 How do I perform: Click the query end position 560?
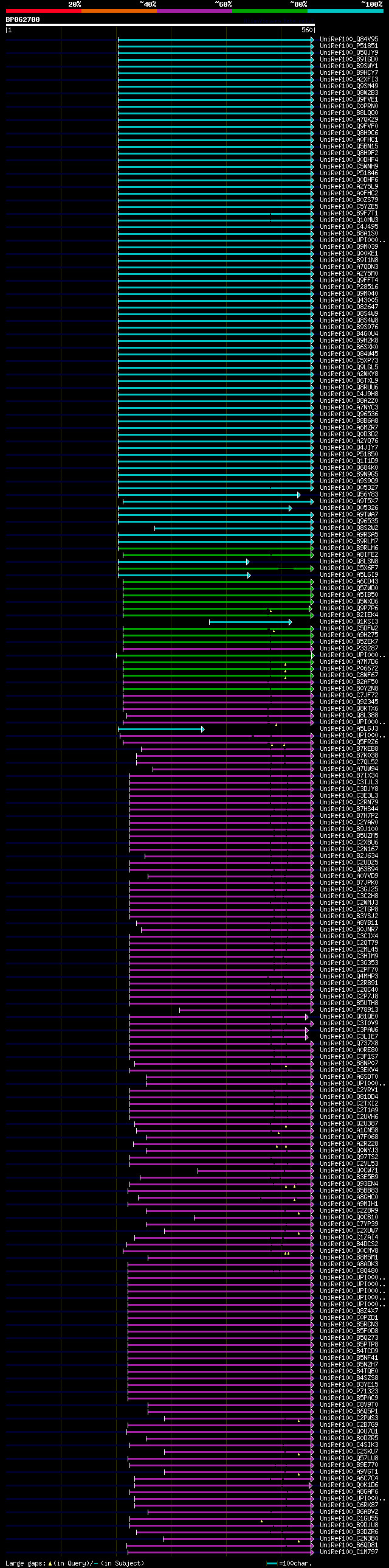click(x=307, y=30)
